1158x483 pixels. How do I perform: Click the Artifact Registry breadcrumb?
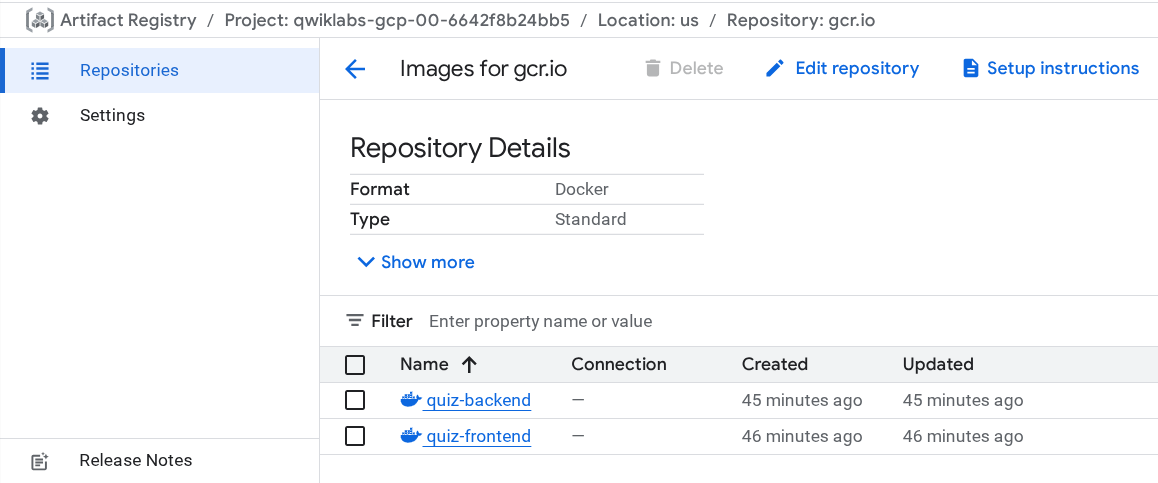coord(129,20)
